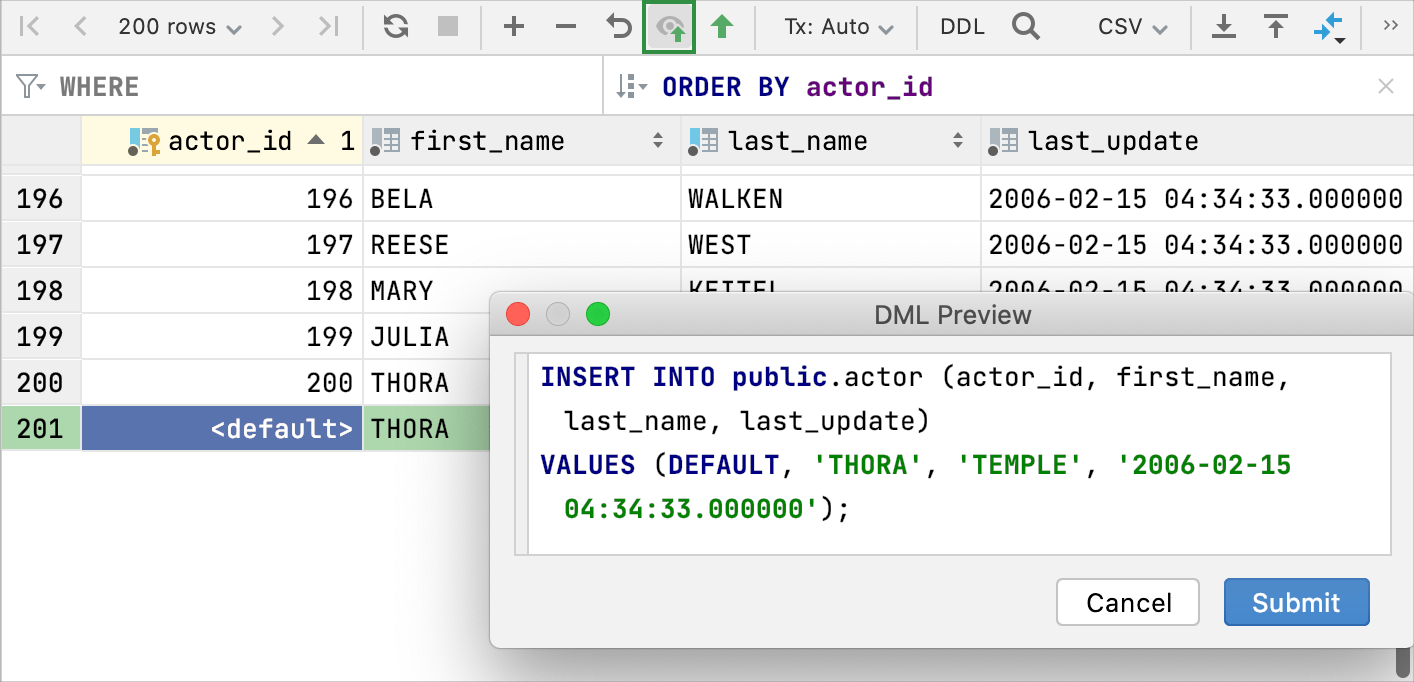The height and width of the screenshot is (682, 1414).
Task: Select the WEST last name cell
Action: [x=831, y=245]
